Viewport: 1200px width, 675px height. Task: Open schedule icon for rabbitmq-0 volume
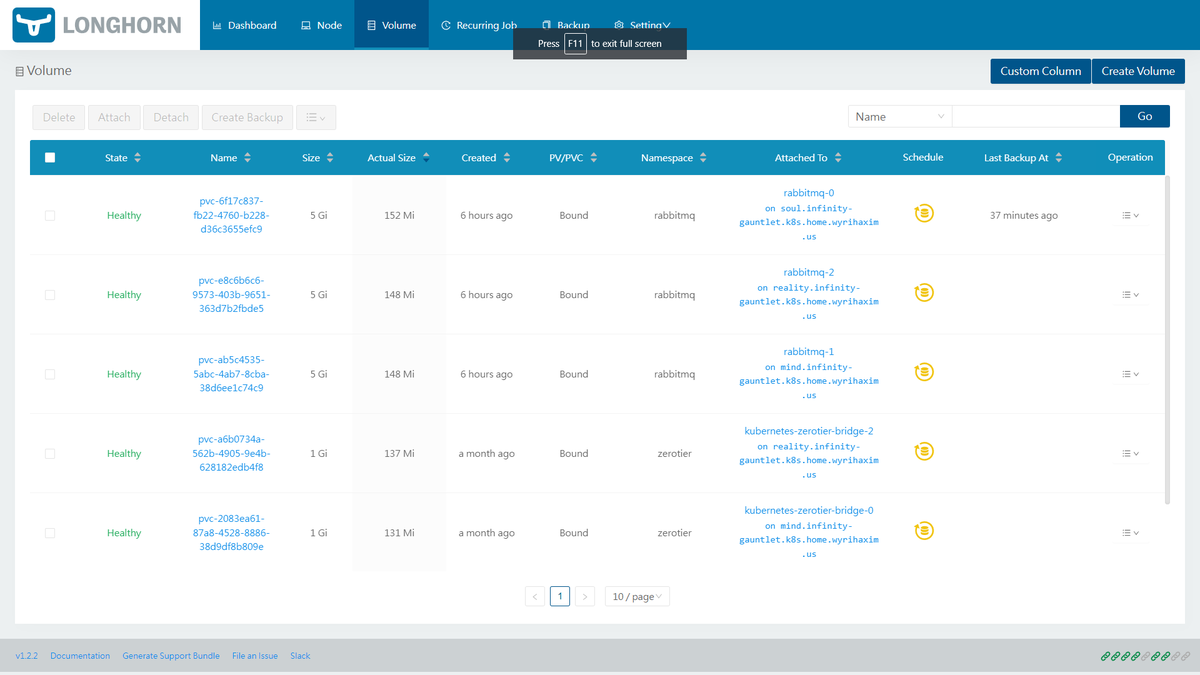coord(924,213)
